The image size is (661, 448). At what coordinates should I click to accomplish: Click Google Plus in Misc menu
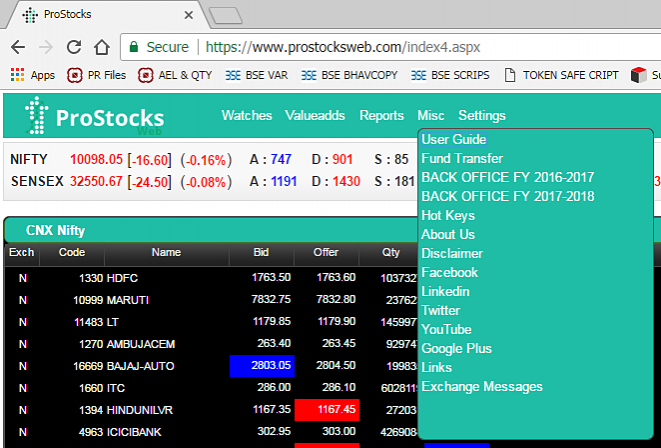point(457,349)
